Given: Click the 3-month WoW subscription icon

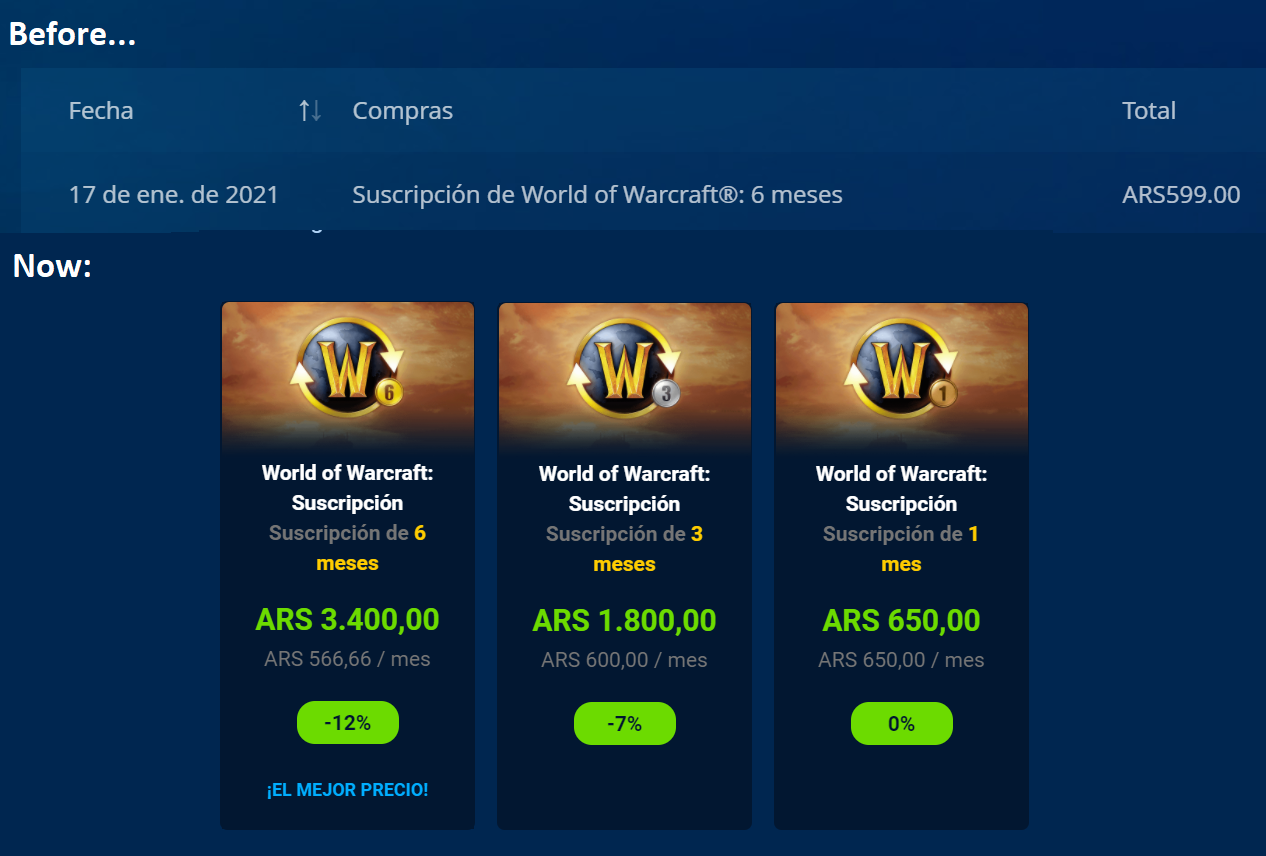Looking at the screenshot, I should click(x=624, y=365).
